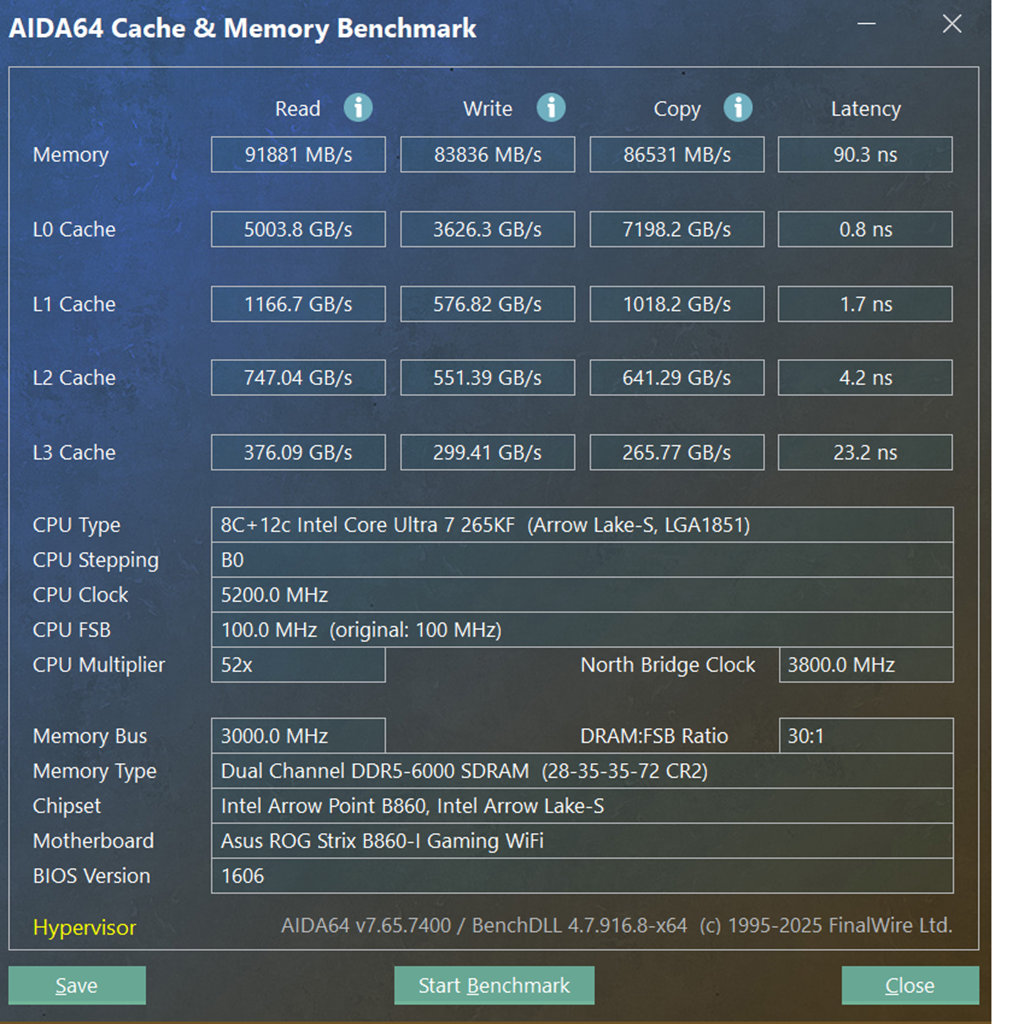Select Memory copy value 86531 MB/s
The height and width of the screenshot is (1024, 1024).
pyautogui.click(x=677, y=155)
